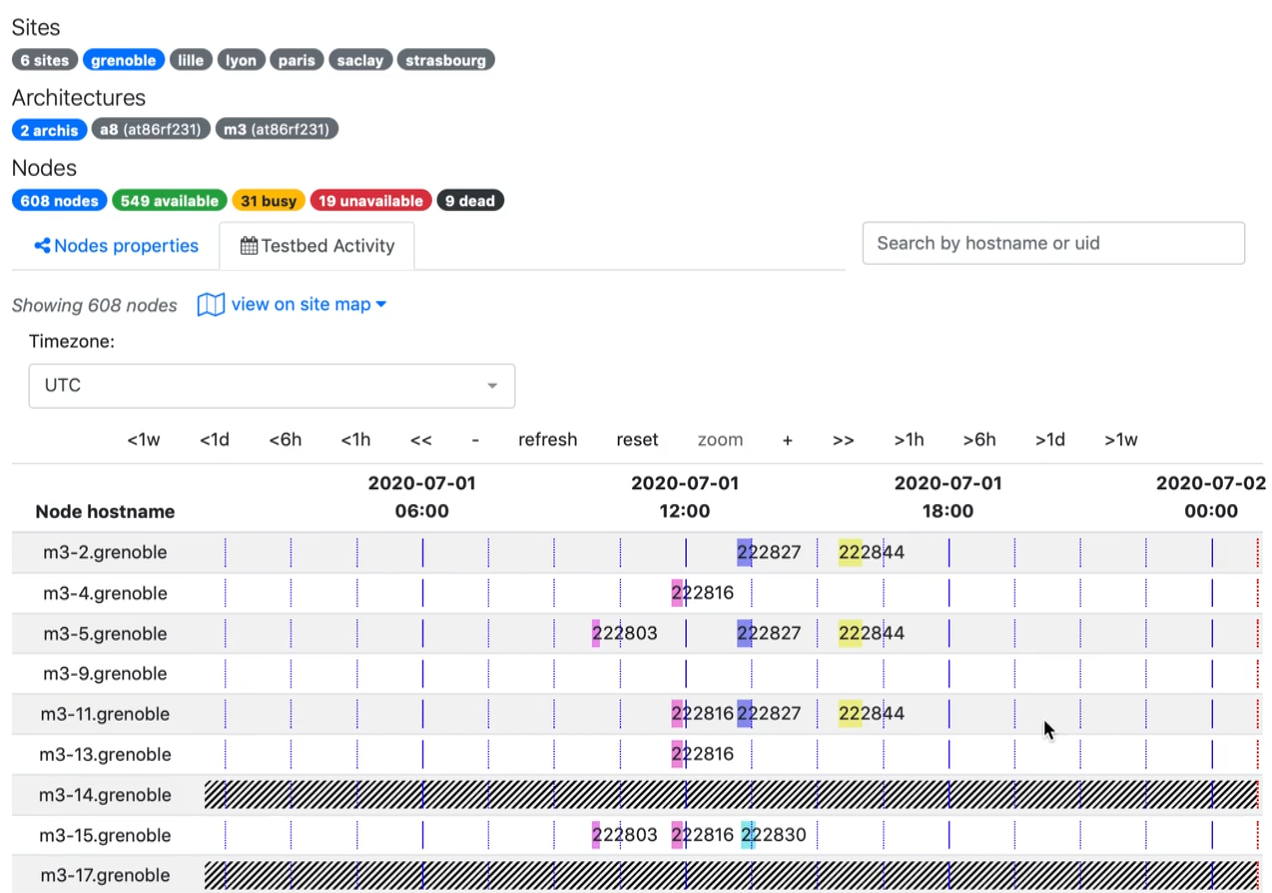
Task: Toggle the grenoble site filter badge
Action: pyautogui.click(x=123, y=60)
